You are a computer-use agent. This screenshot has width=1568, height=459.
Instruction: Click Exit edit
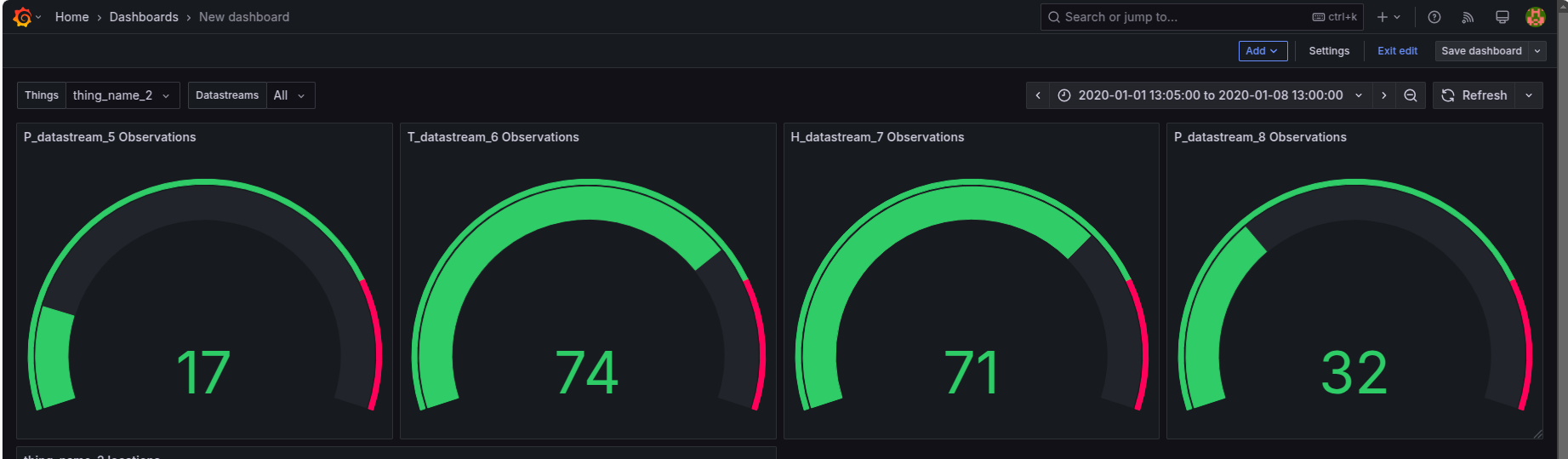(1397, 51)
